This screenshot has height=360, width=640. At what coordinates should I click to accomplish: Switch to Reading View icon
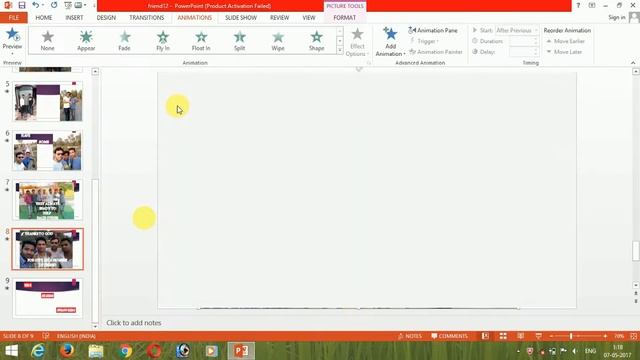520,336
